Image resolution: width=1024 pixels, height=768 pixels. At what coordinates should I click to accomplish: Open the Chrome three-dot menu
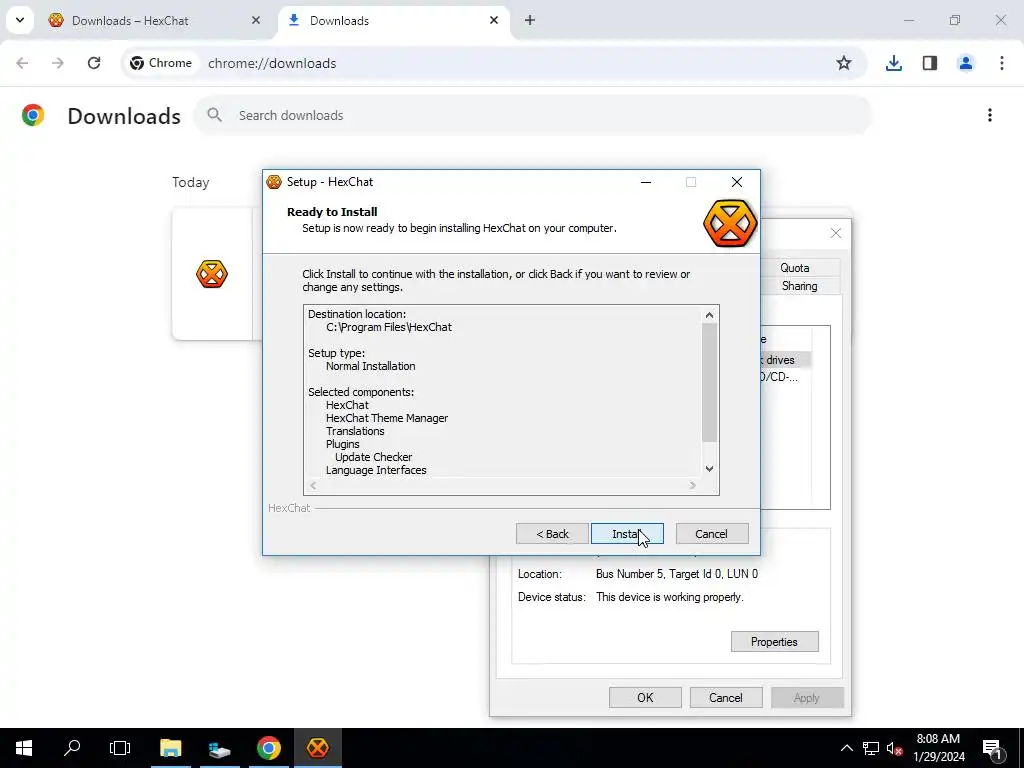pyautogui.click(x=1002, y=63)
